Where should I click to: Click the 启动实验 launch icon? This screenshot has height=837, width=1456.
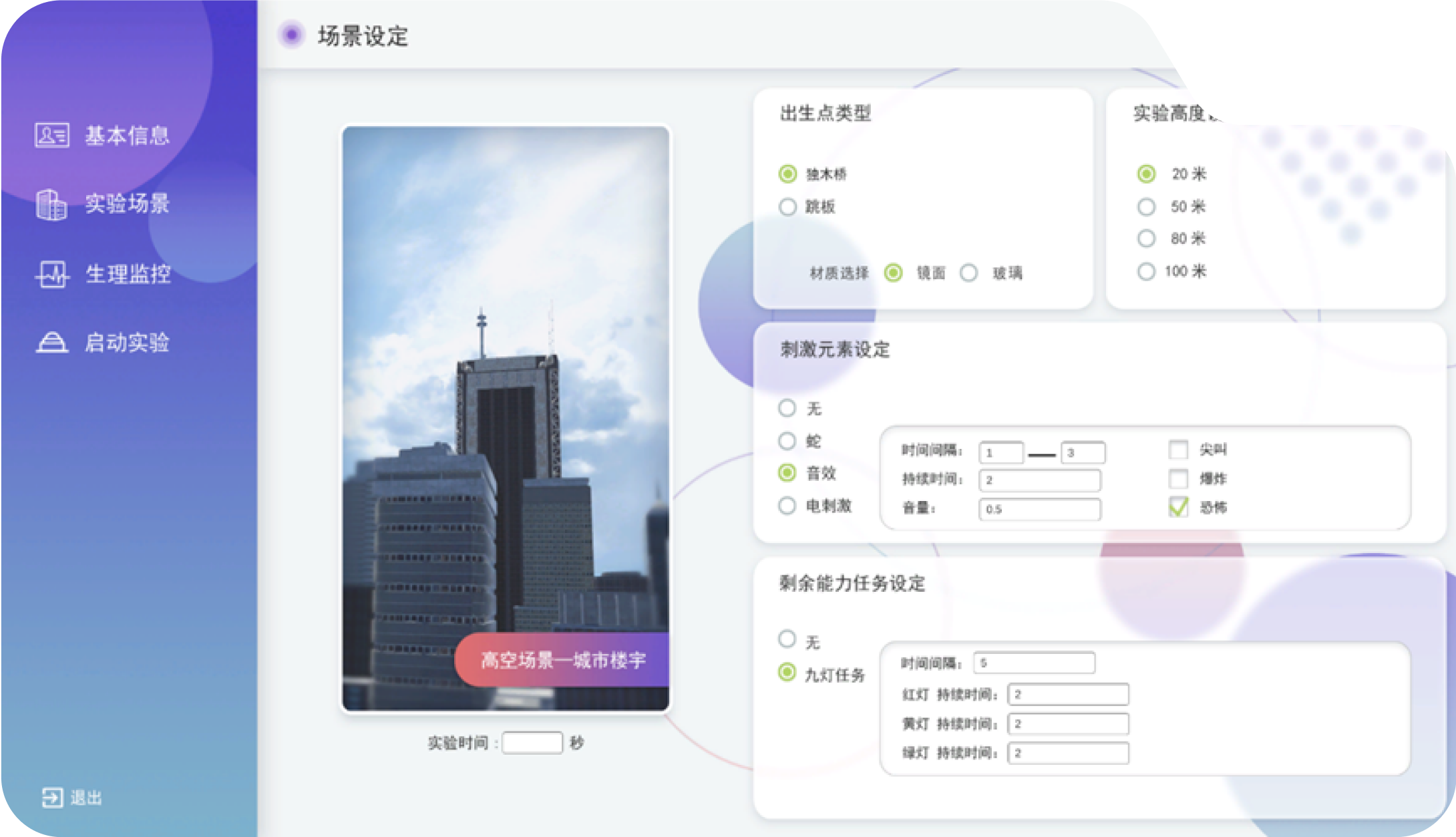click(51, 343)
